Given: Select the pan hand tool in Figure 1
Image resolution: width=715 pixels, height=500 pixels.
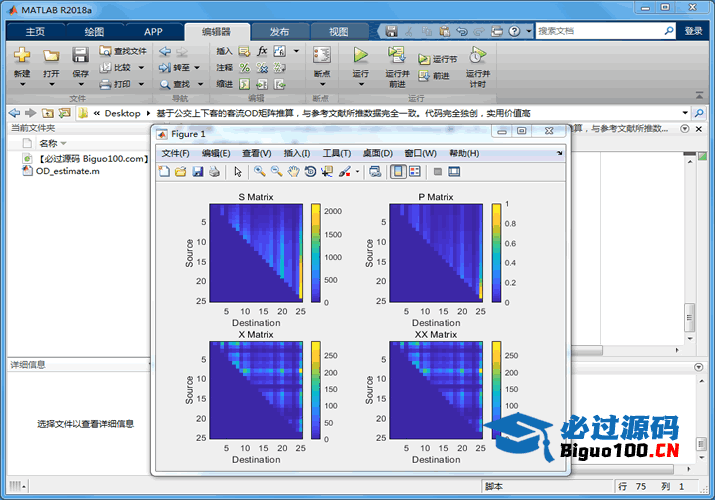Looking at the screenshot, I should pos(293,172).
